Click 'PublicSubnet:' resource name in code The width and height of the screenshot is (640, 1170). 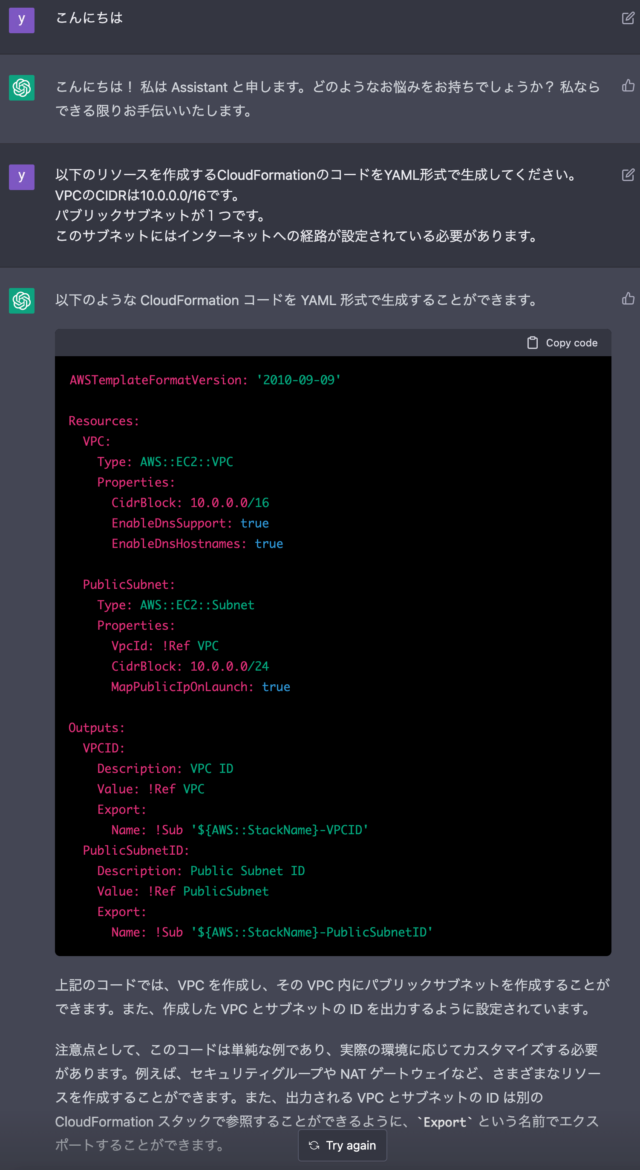[129, 584]
